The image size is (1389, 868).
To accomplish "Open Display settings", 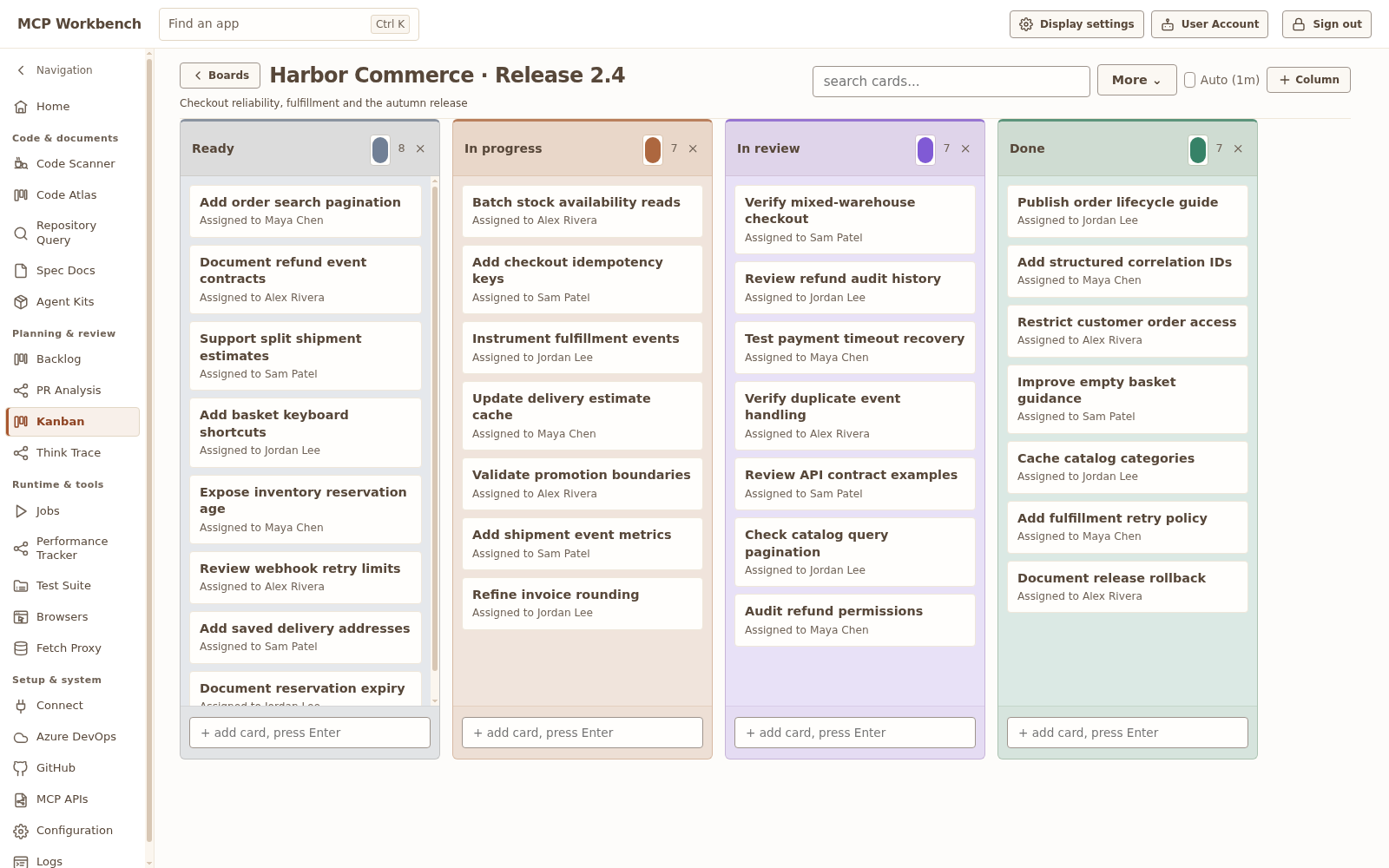I will (1076, 24).
